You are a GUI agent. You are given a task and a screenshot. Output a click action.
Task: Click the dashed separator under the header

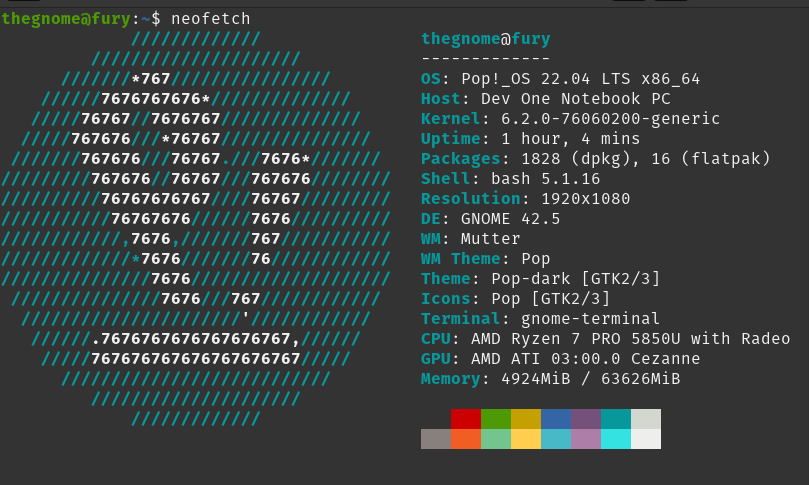pyautogui.click(x=486, y=59)
